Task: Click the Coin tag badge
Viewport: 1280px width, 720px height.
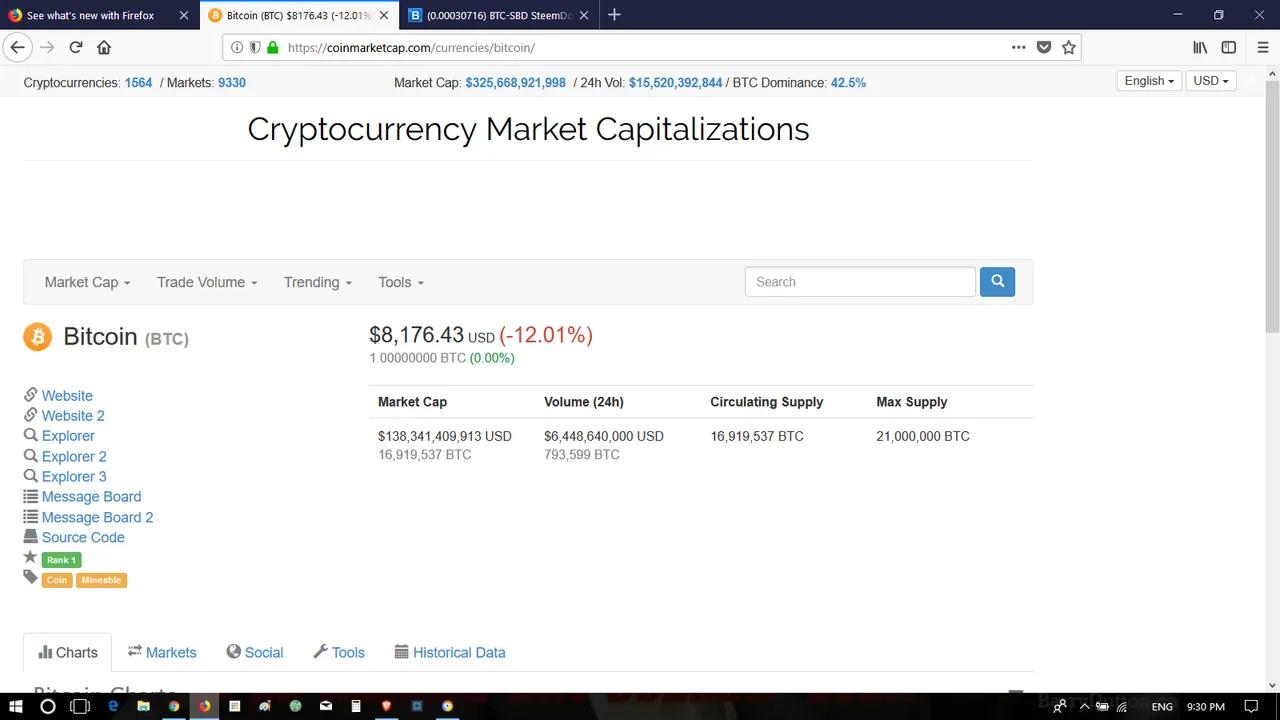Action: coord(57,580)
